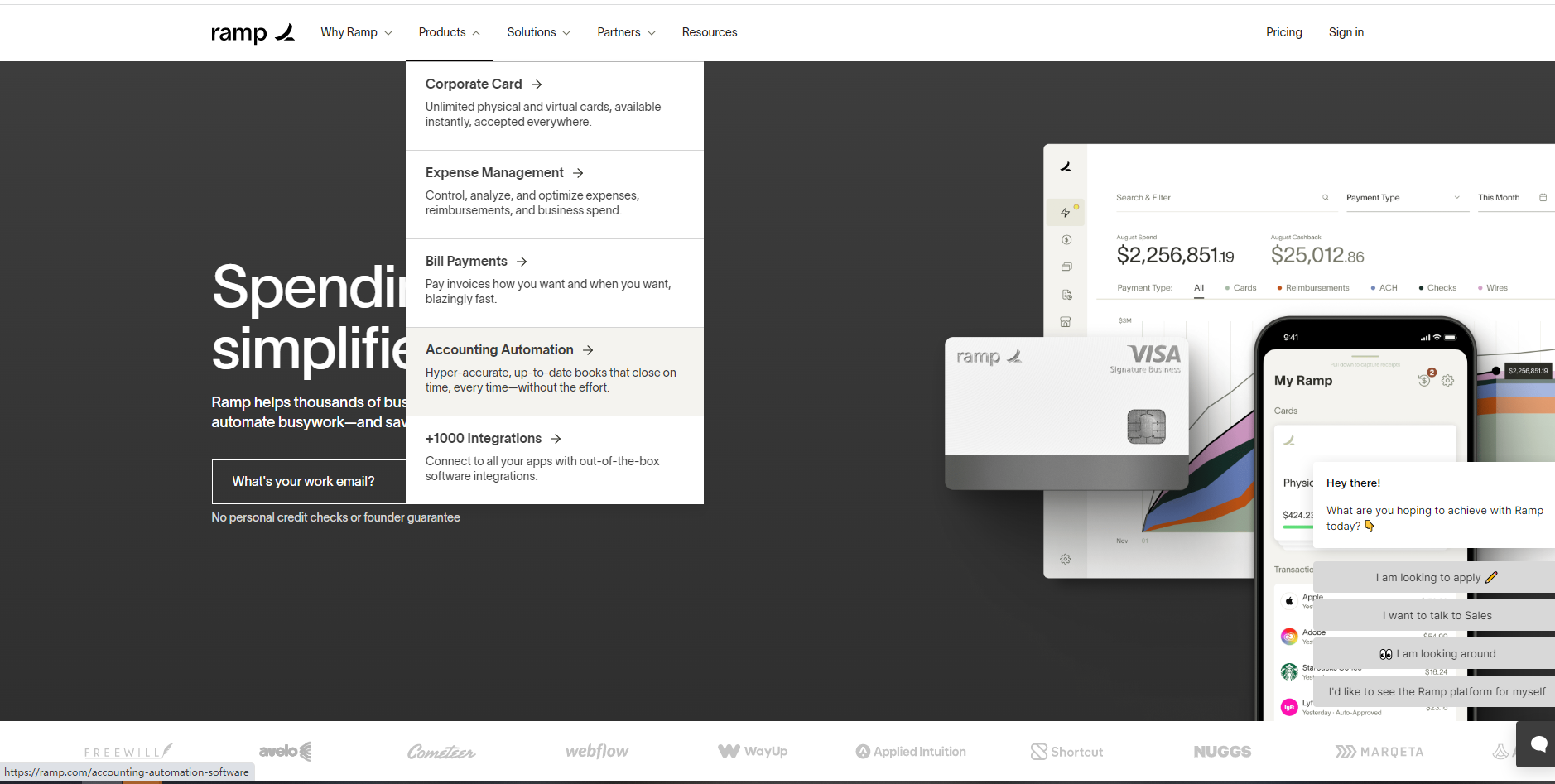This screenshot has width=1555, height=784.
Task: Select the lightning bolt icon in dashboard sidebar
Action: click(1066, 213)
